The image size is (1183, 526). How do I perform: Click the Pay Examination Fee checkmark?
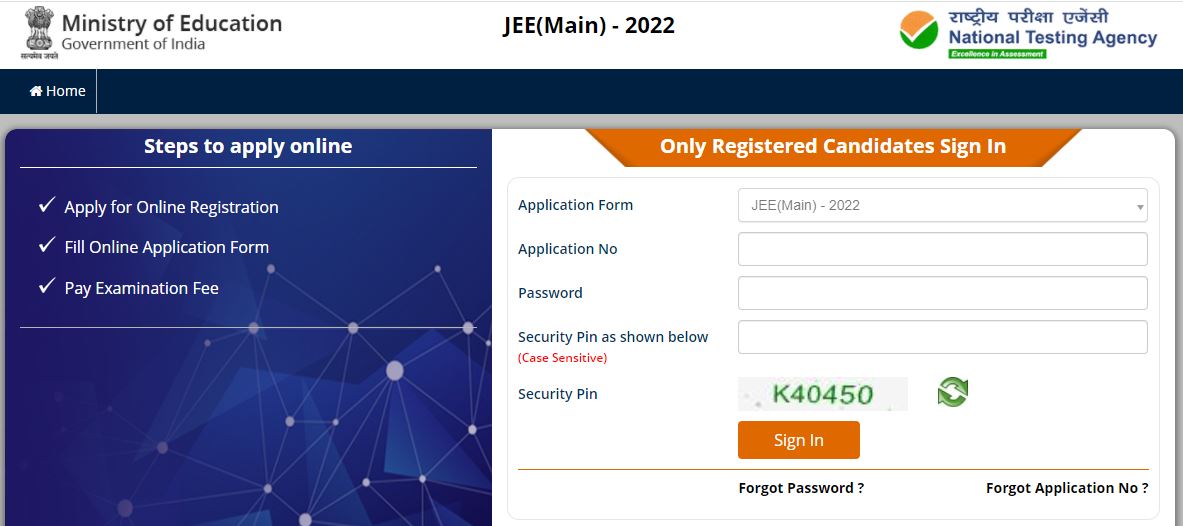[46, 287]
